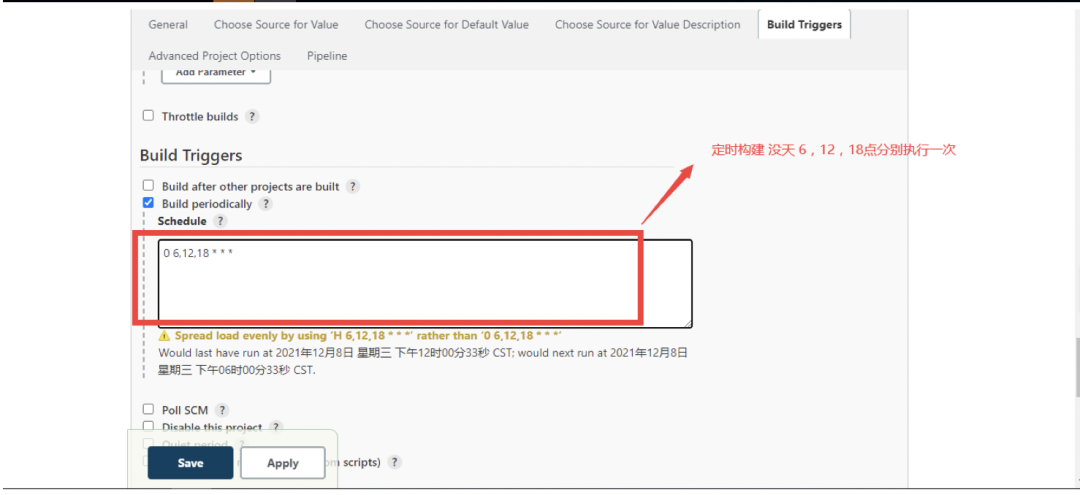Open the Choose Source for Value tab
This screenshot has width=1080, height=495.
276,24
